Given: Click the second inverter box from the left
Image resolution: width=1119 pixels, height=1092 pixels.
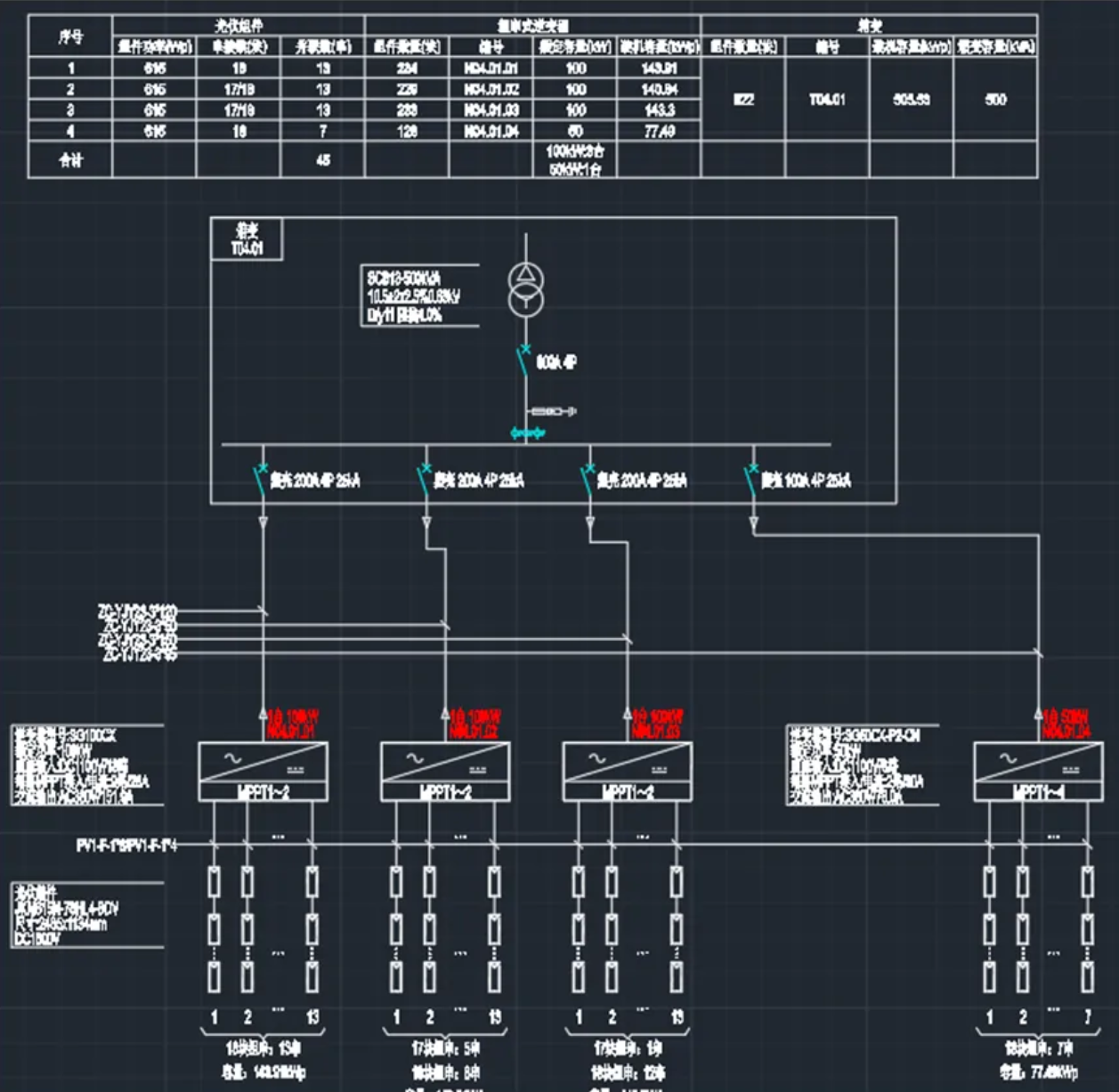Looking at the screenshot, I should point(445,772).
